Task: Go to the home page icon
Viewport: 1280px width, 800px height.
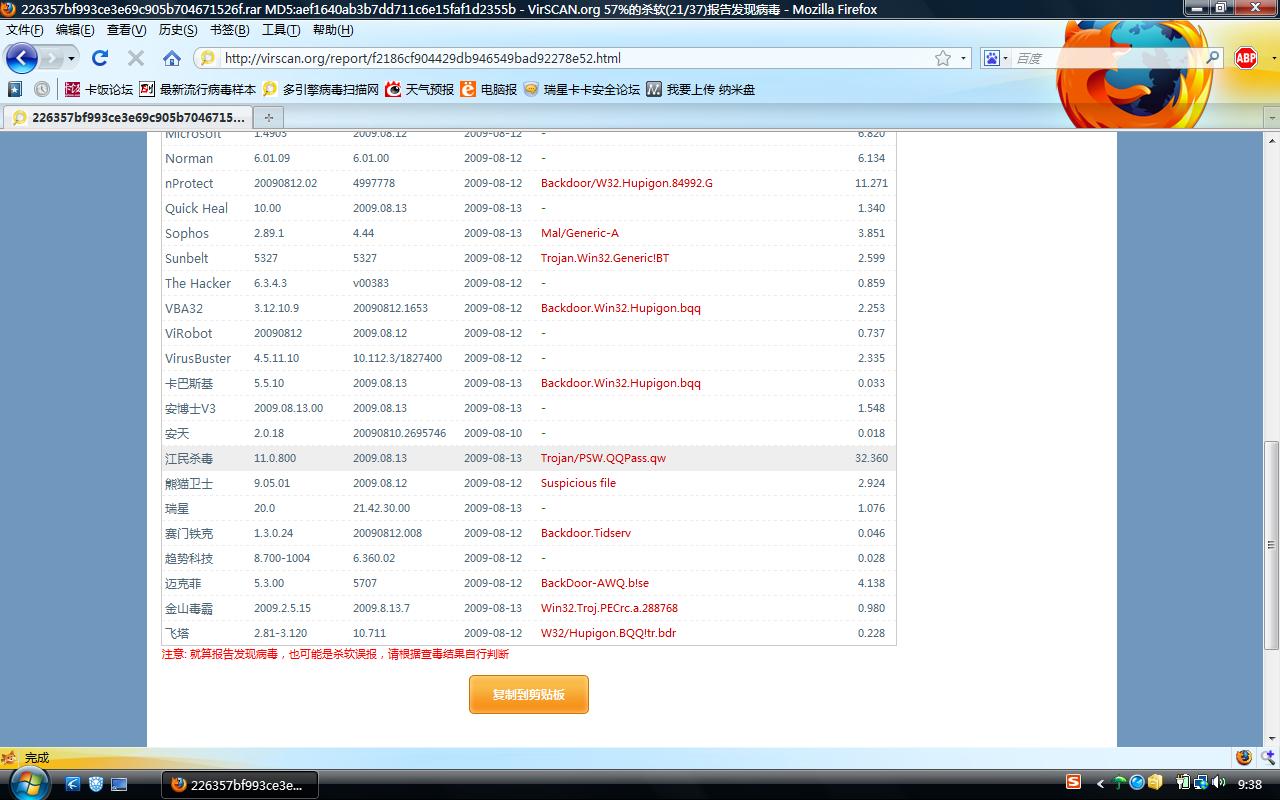Action: point(172,58)
